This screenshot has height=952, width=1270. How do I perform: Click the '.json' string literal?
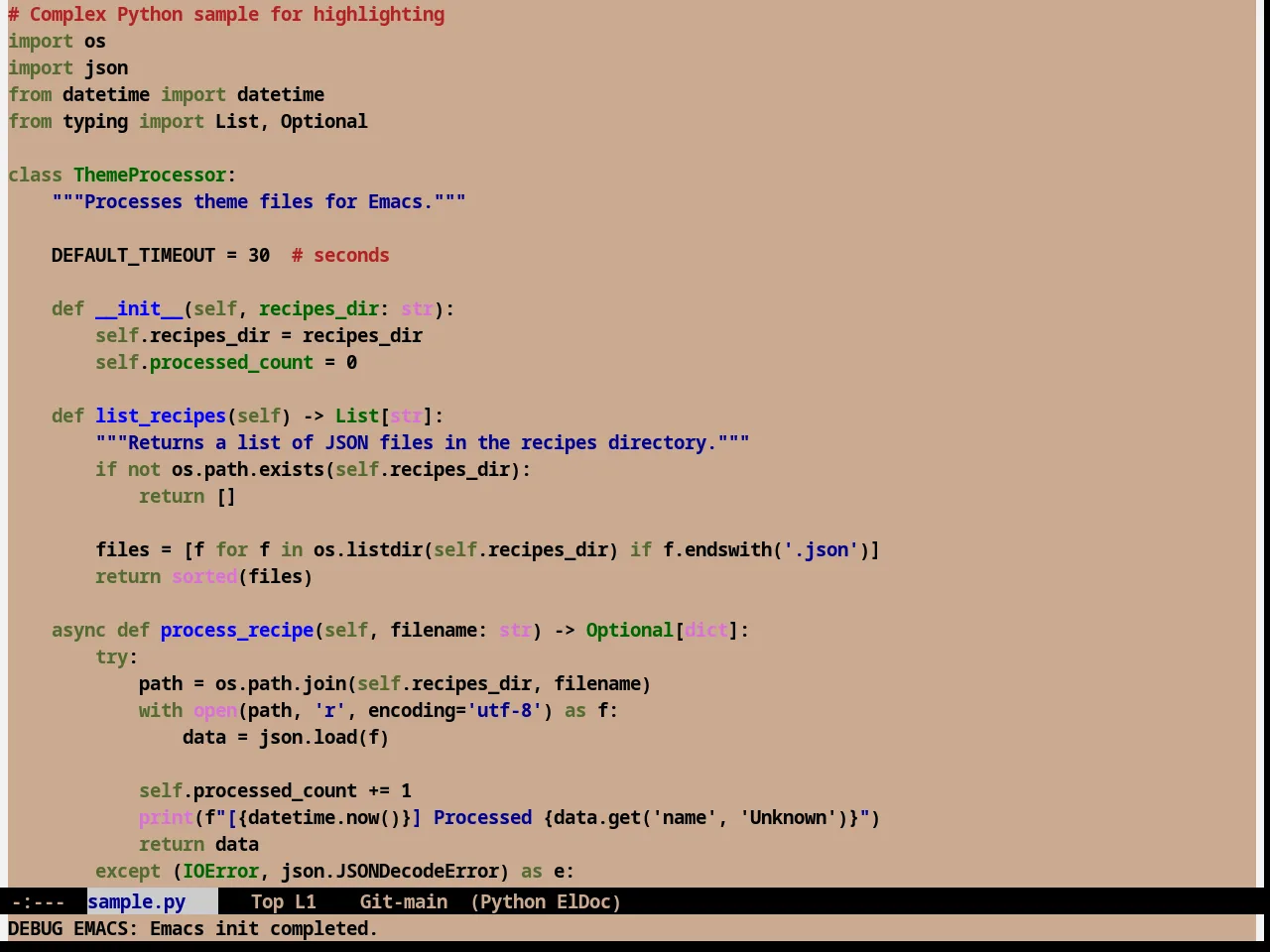pyautogui.click(x=821, y=549)
